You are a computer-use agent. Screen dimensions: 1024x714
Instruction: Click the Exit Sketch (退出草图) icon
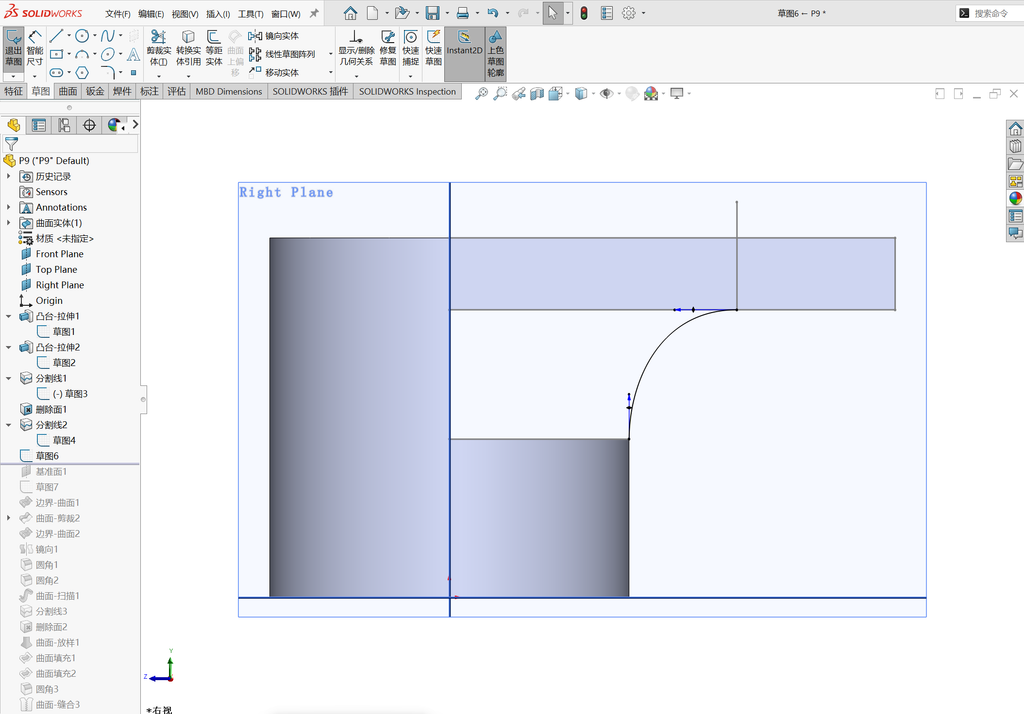point(14,48)
